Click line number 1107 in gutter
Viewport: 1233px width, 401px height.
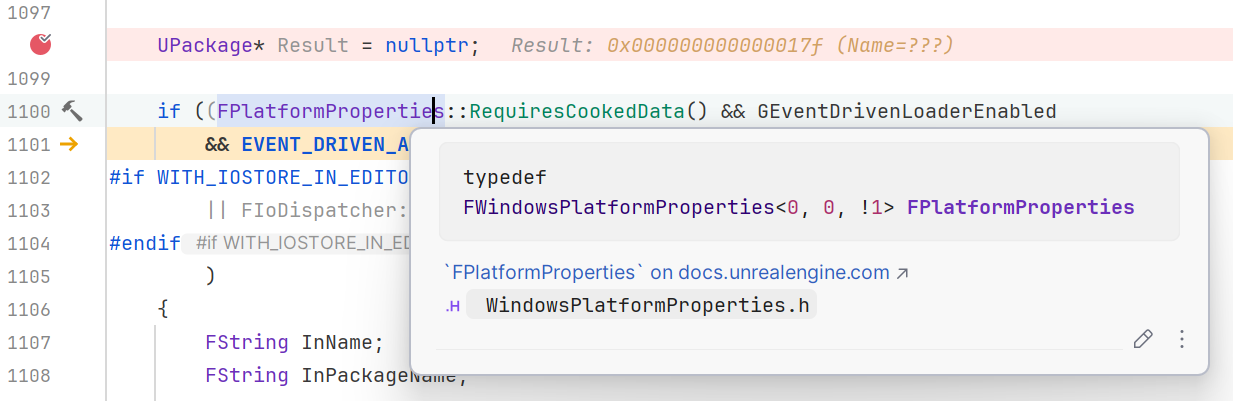(x=28, y=343)
